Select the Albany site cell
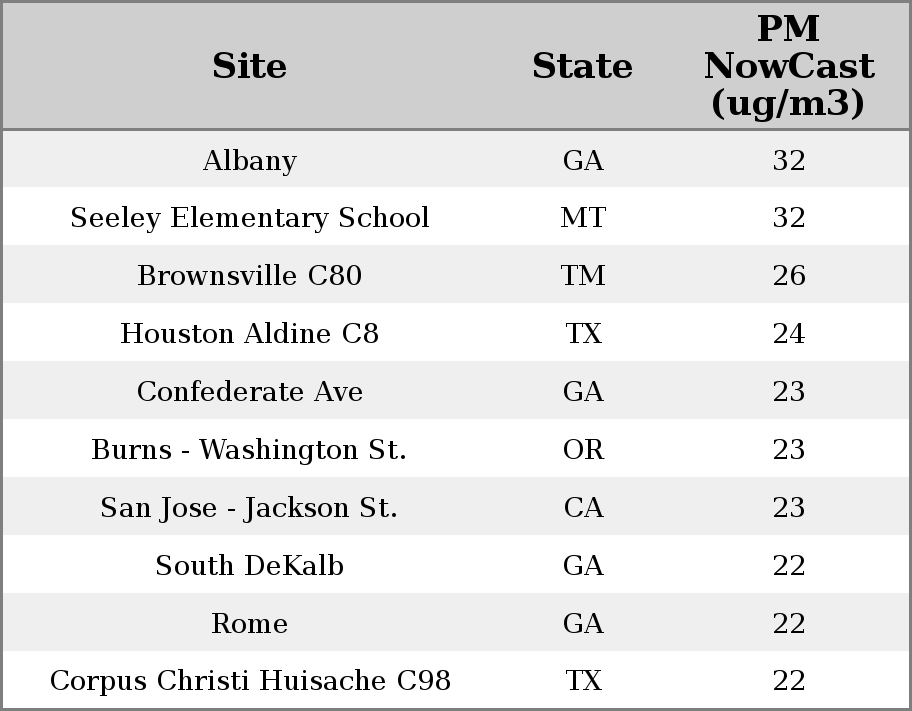912x711 pixels. coord(249,160)
